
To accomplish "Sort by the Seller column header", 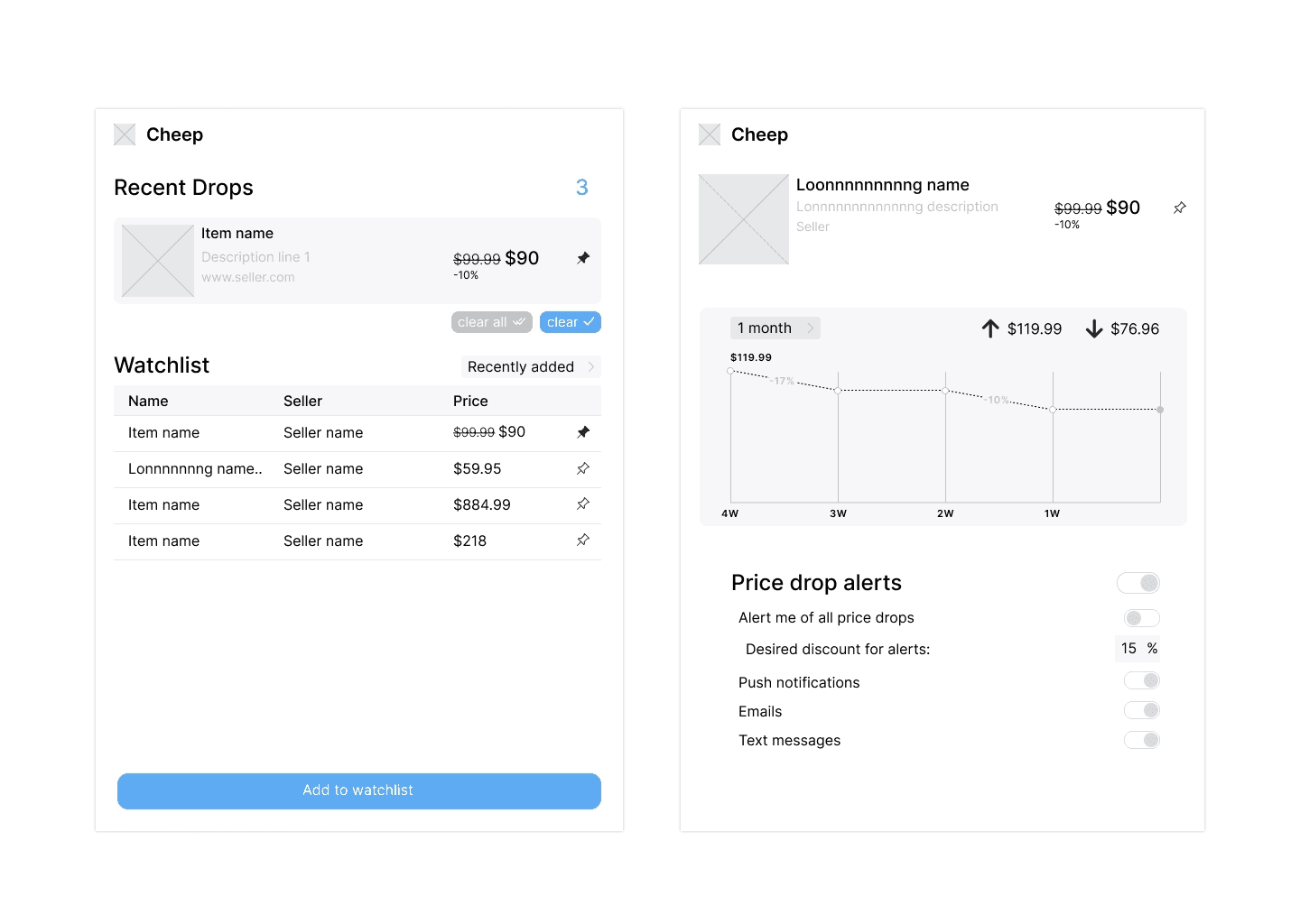I will point(302,401).
